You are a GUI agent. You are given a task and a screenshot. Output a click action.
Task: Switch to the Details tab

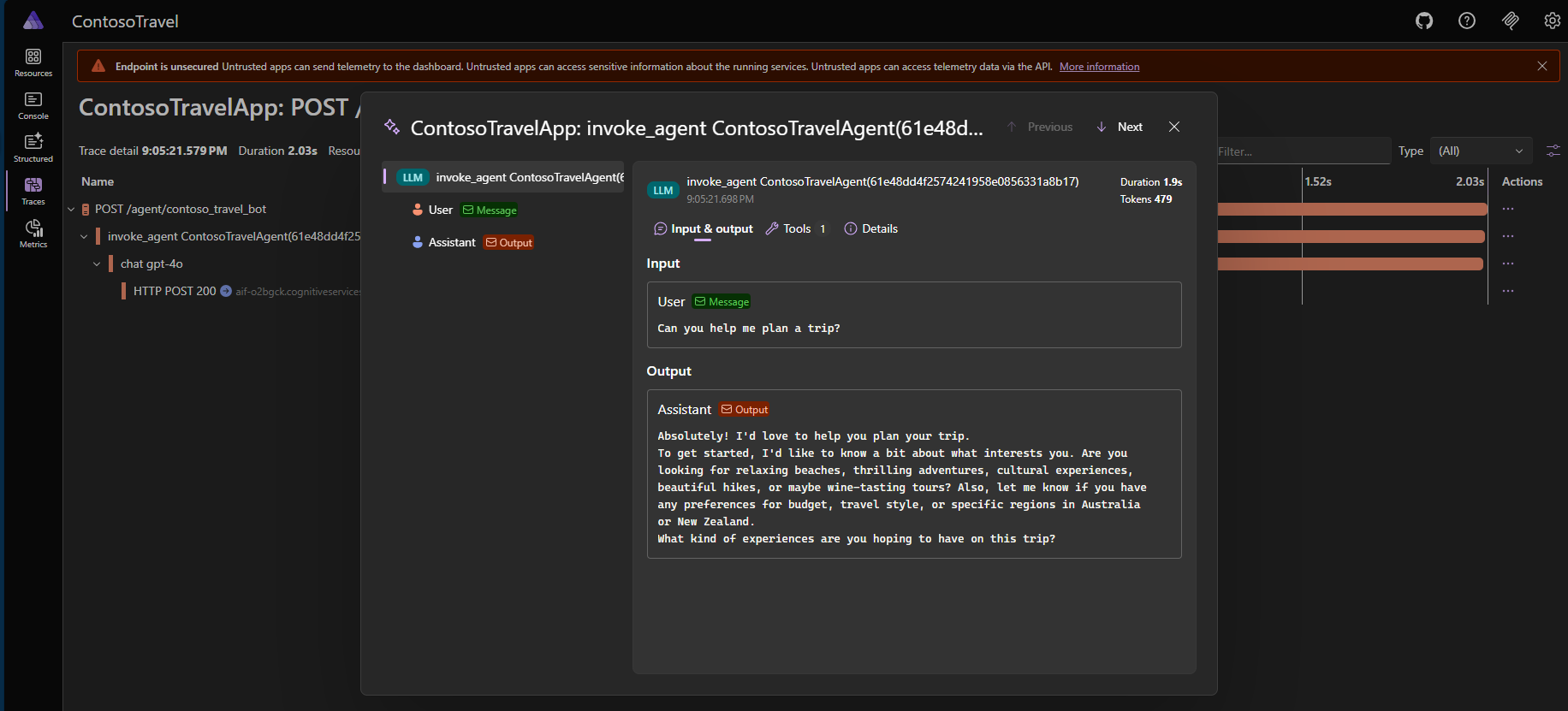871,228
